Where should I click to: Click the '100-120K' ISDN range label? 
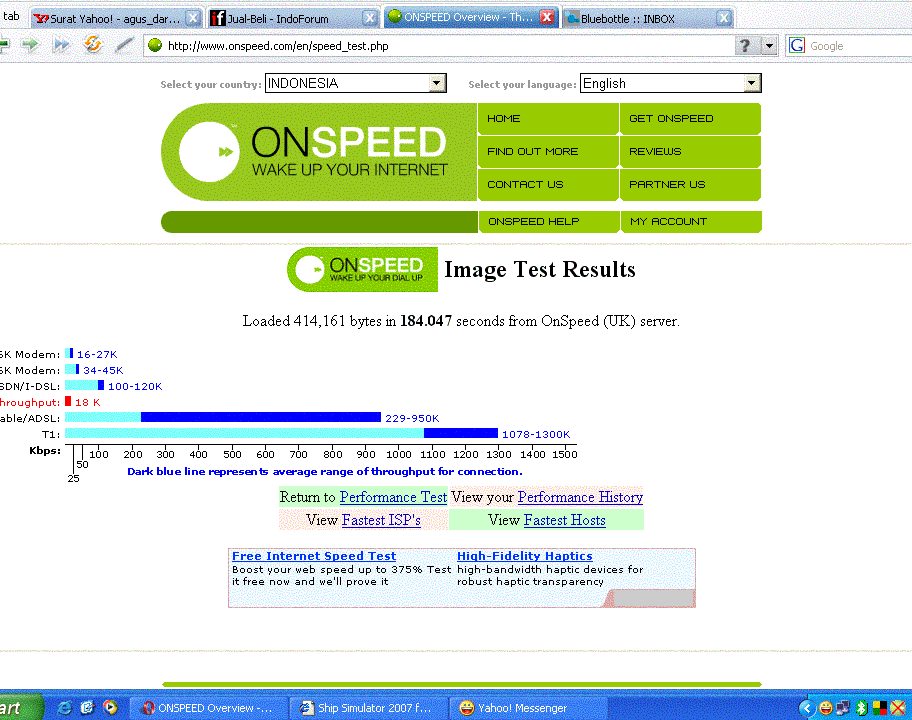(135, 386)
